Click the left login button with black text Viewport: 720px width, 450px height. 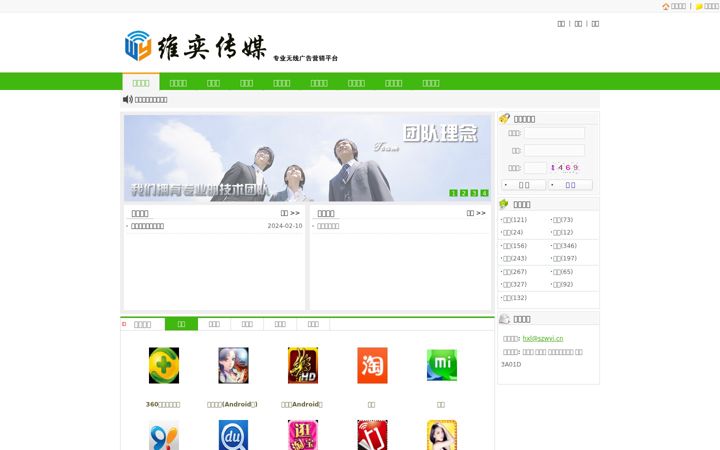[523, 185]
